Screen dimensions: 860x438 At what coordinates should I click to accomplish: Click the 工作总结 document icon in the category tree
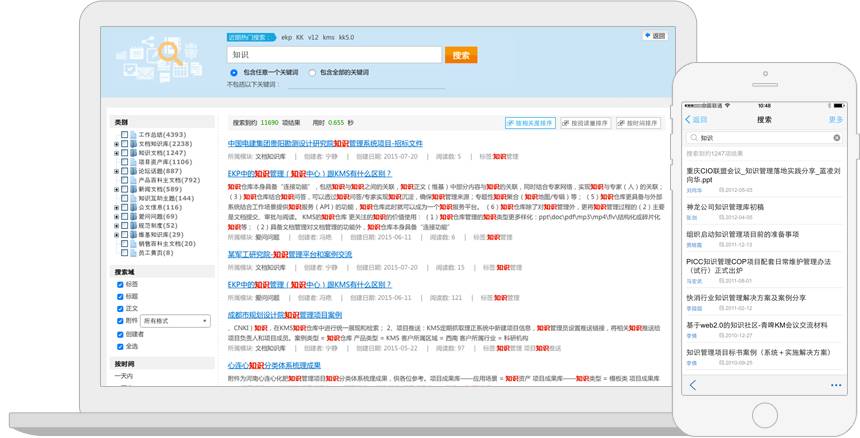(132, 134)
